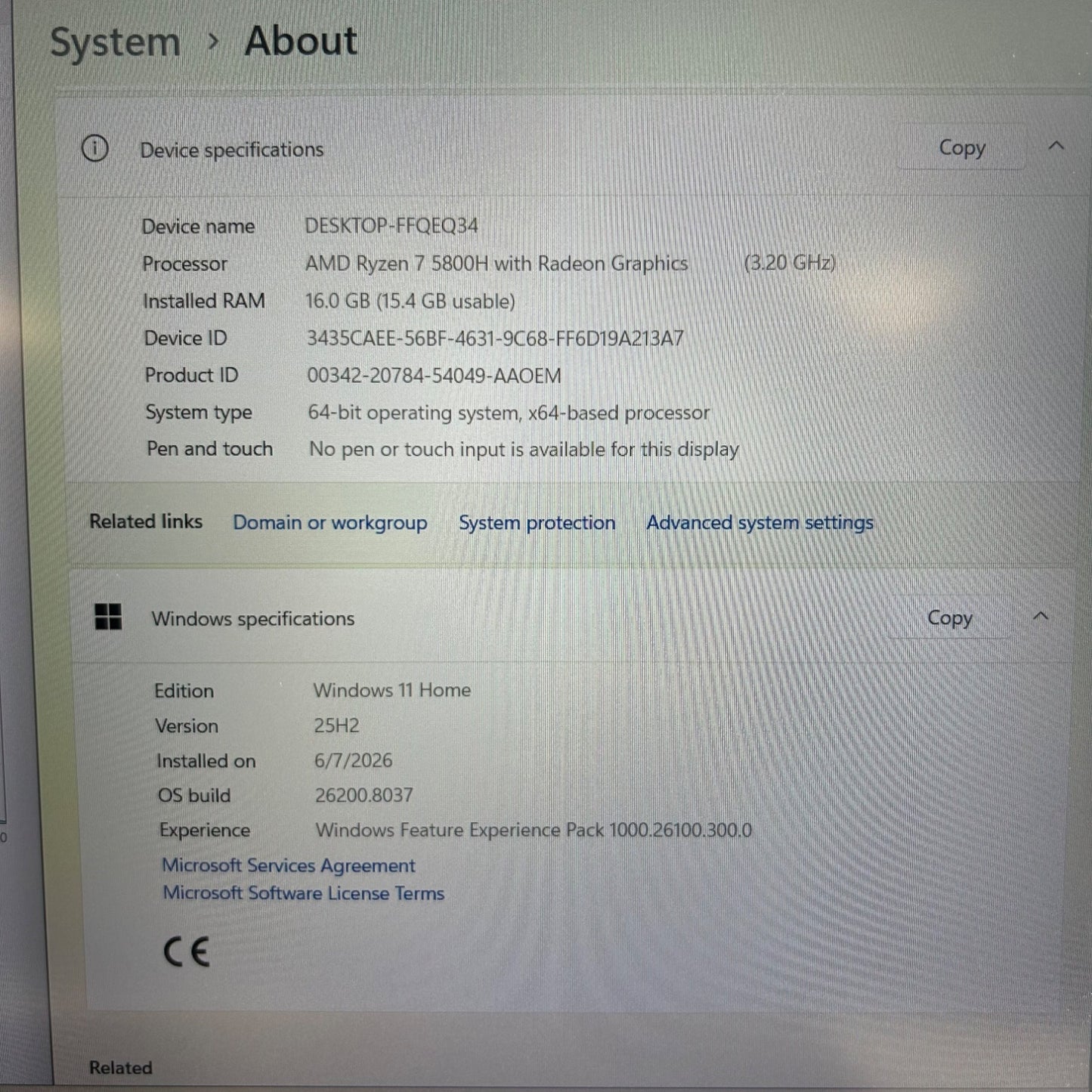Click the Installed RAM label
Viewport: 1092px width, 1092px height.
pyautogui.click(x=204, y=301)
